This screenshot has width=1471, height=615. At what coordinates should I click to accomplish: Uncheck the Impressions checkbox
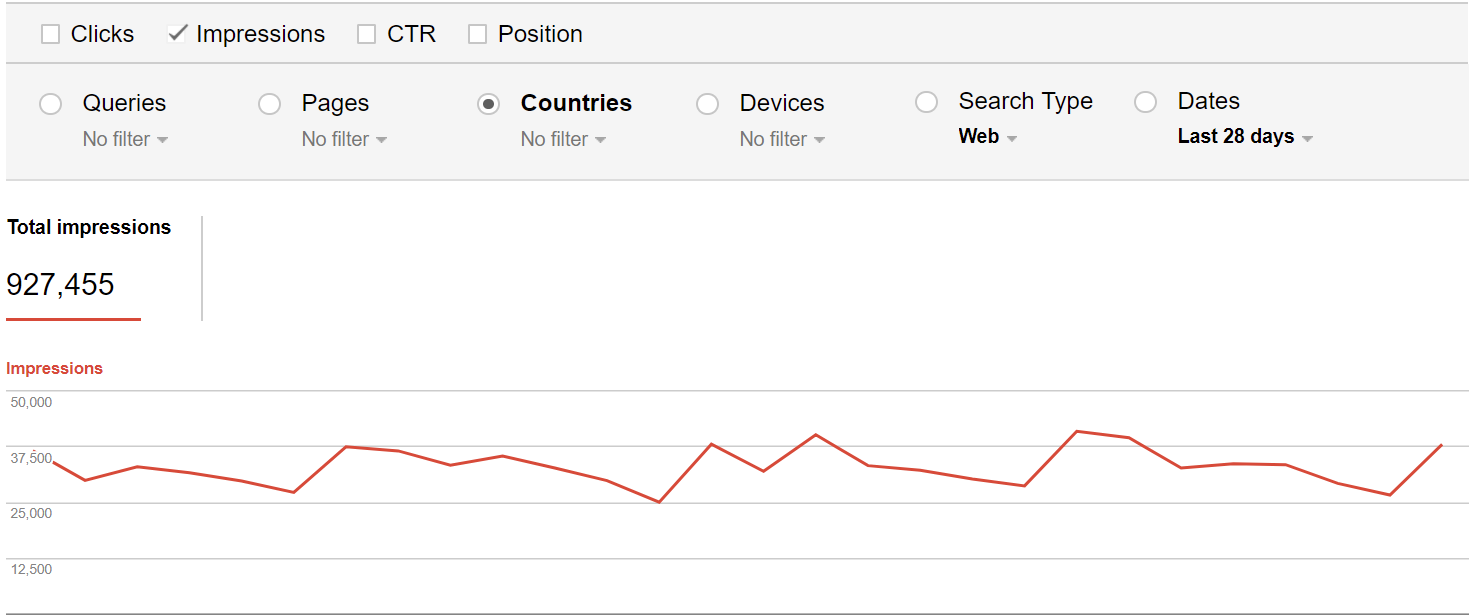click(177, 34)
